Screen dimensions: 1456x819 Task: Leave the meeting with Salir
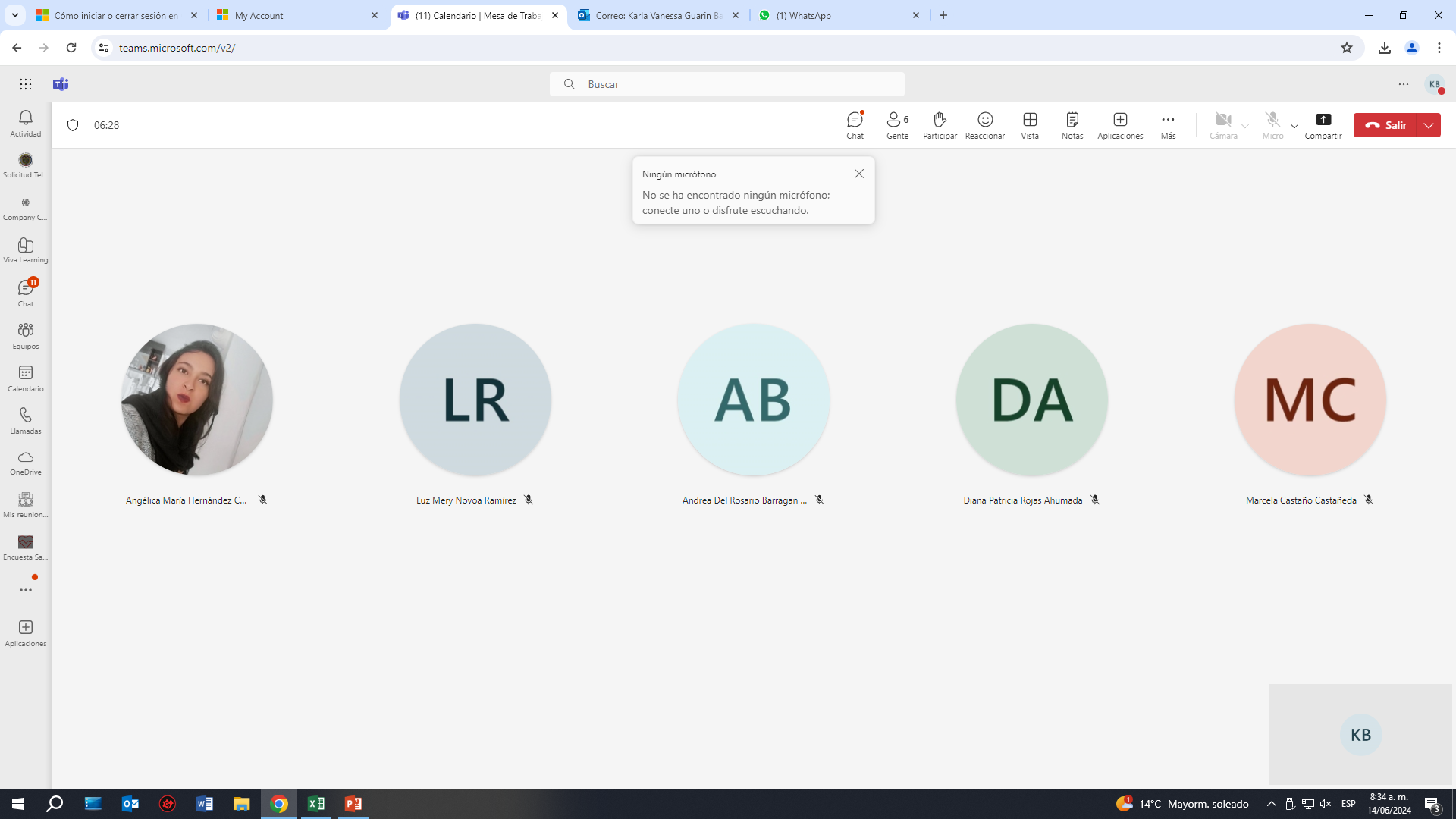click(x=1385, y=125)
